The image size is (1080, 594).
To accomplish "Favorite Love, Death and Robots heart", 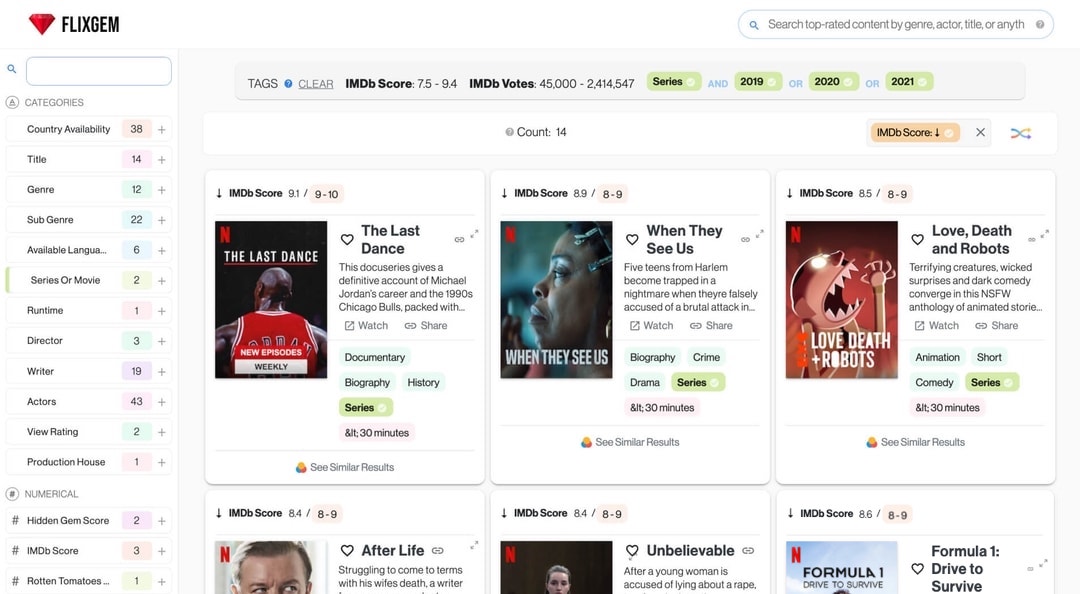I will coord(917,239).
